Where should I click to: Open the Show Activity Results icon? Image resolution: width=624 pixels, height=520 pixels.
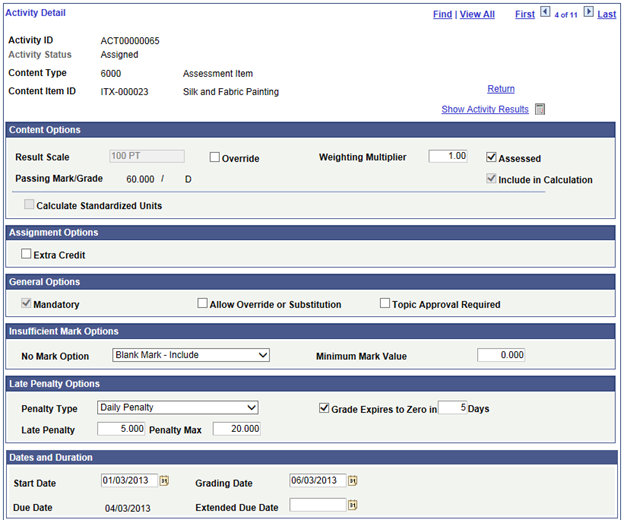(x=540, y=109)
